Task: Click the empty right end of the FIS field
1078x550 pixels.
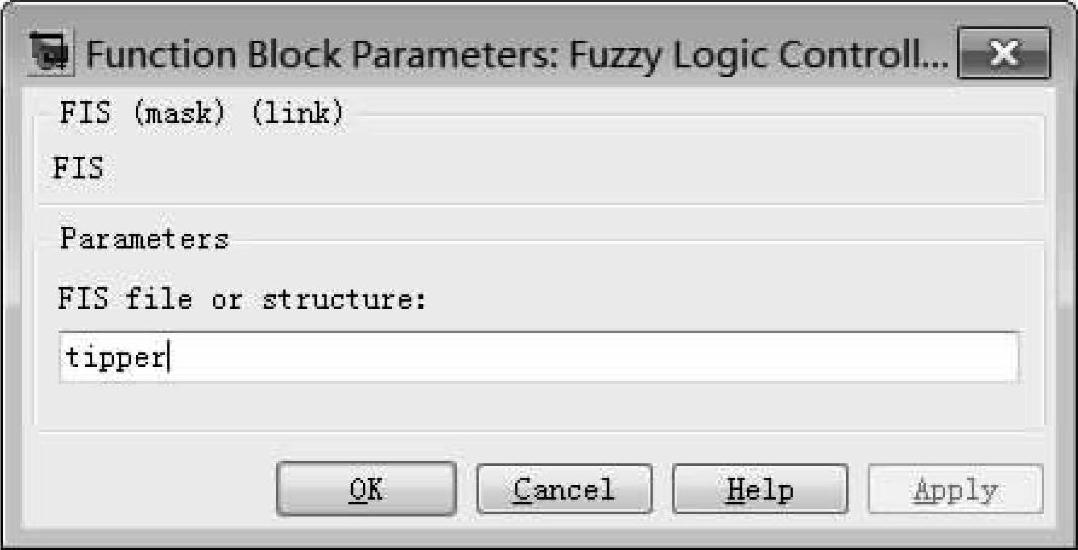Action: 900,357
